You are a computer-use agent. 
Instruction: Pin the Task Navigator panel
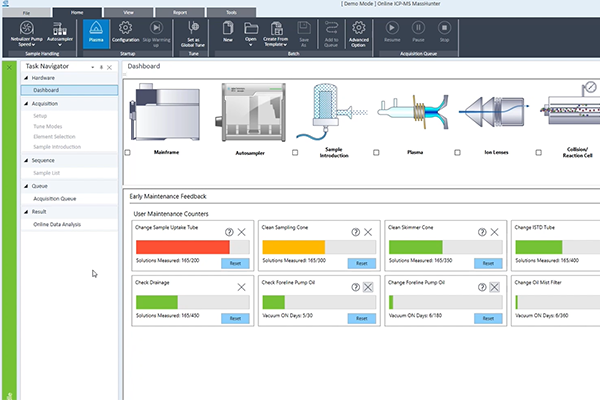pos(101,67)
